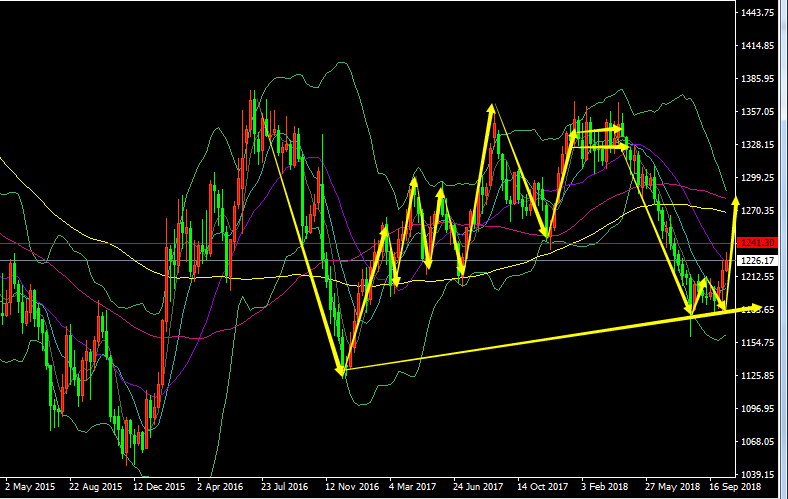Click the 1154.75 price scale label

[757, 343]
